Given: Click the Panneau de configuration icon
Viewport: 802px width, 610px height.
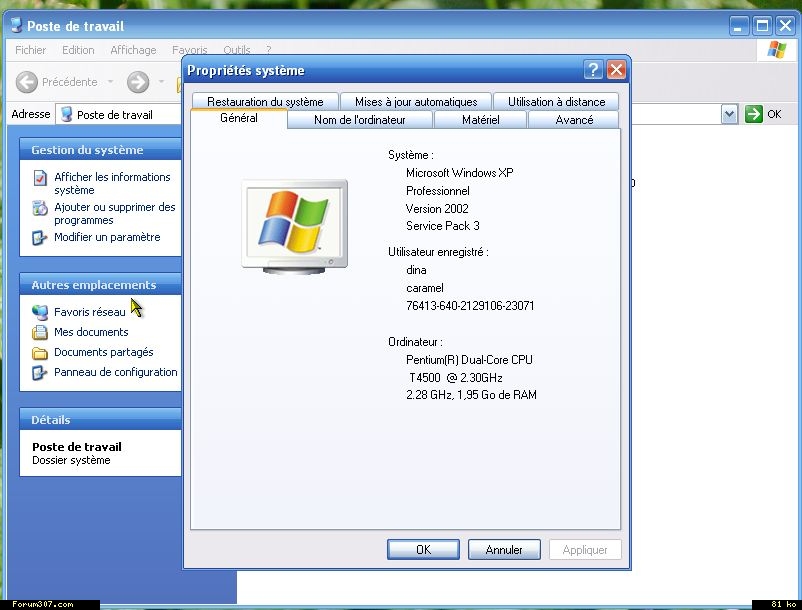Looking at the screenshot, I should 40,373.
